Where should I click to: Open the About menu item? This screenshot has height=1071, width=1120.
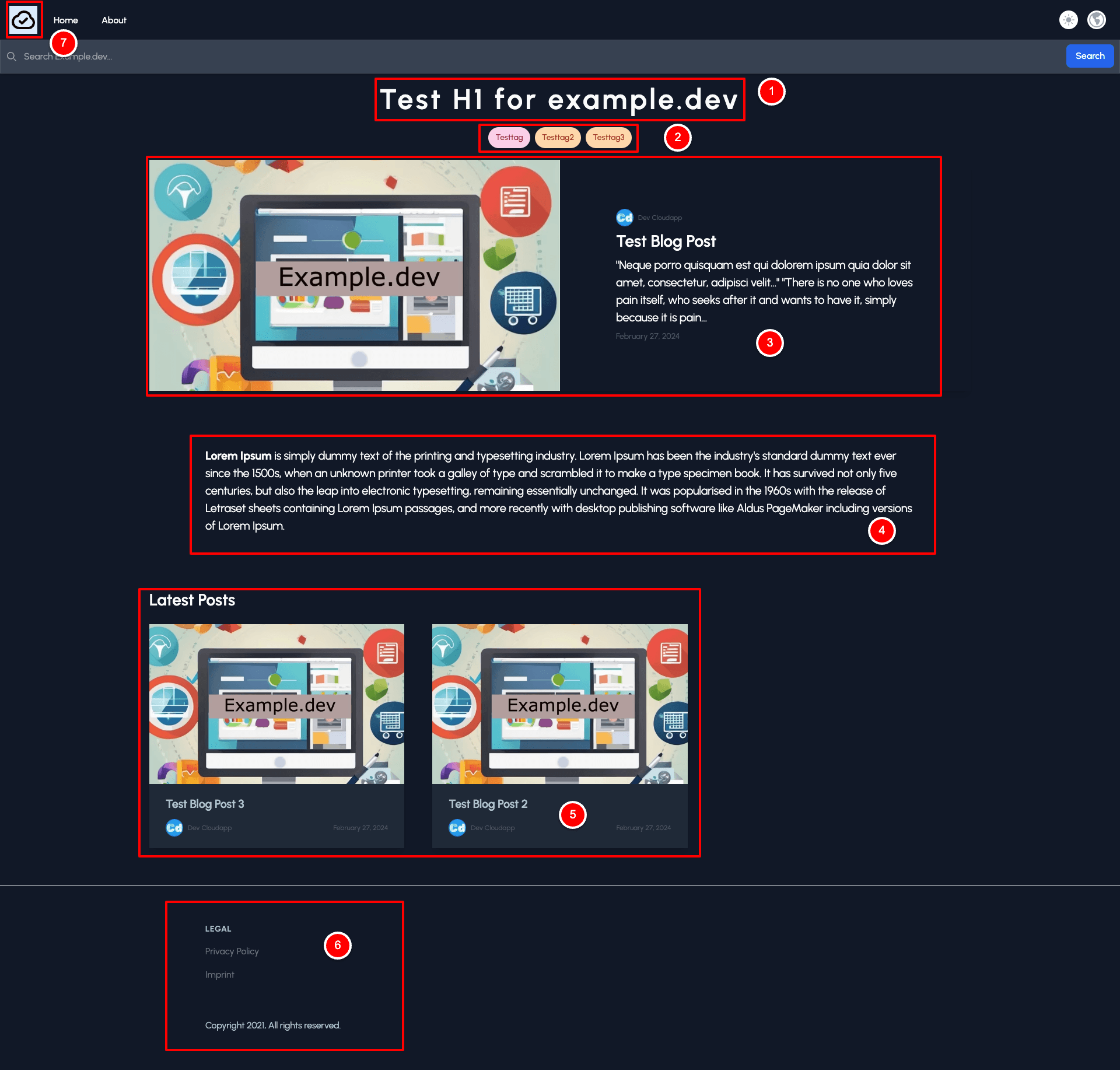tap(114, 20)
